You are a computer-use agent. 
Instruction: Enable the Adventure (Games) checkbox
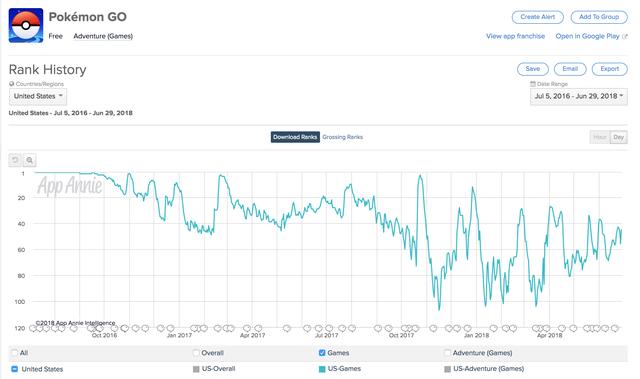[447, 352]
